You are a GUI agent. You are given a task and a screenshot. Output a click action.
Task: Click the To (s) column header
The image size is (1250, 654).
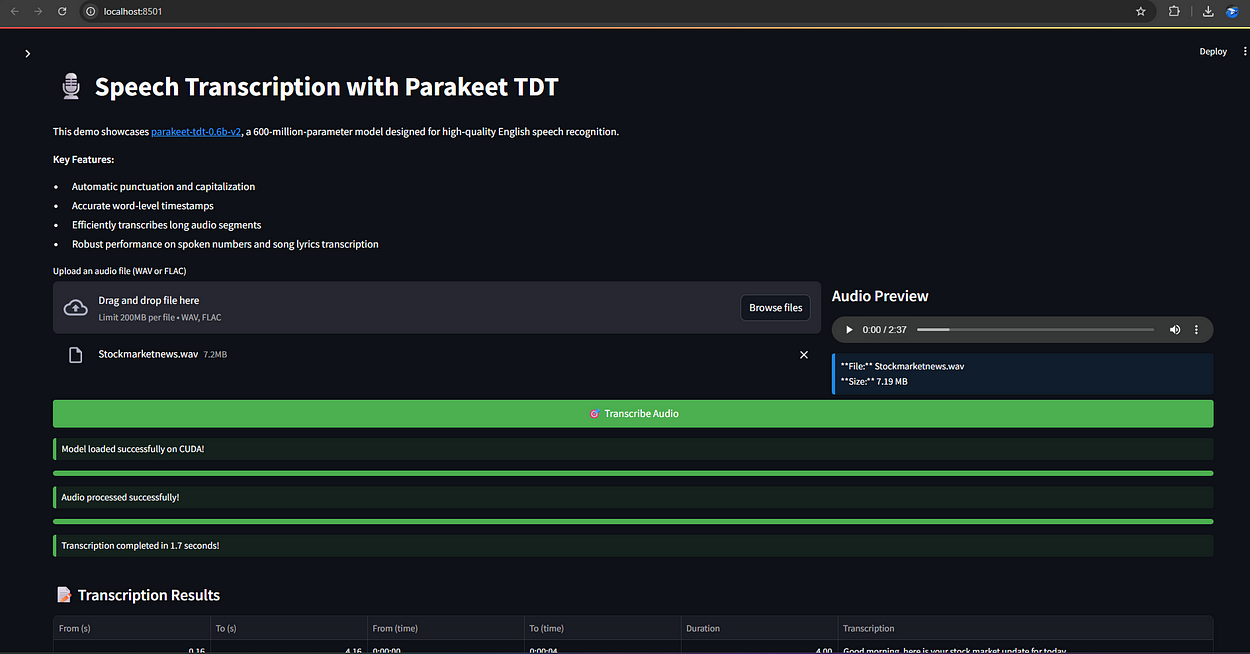click(x=289, y=628)
